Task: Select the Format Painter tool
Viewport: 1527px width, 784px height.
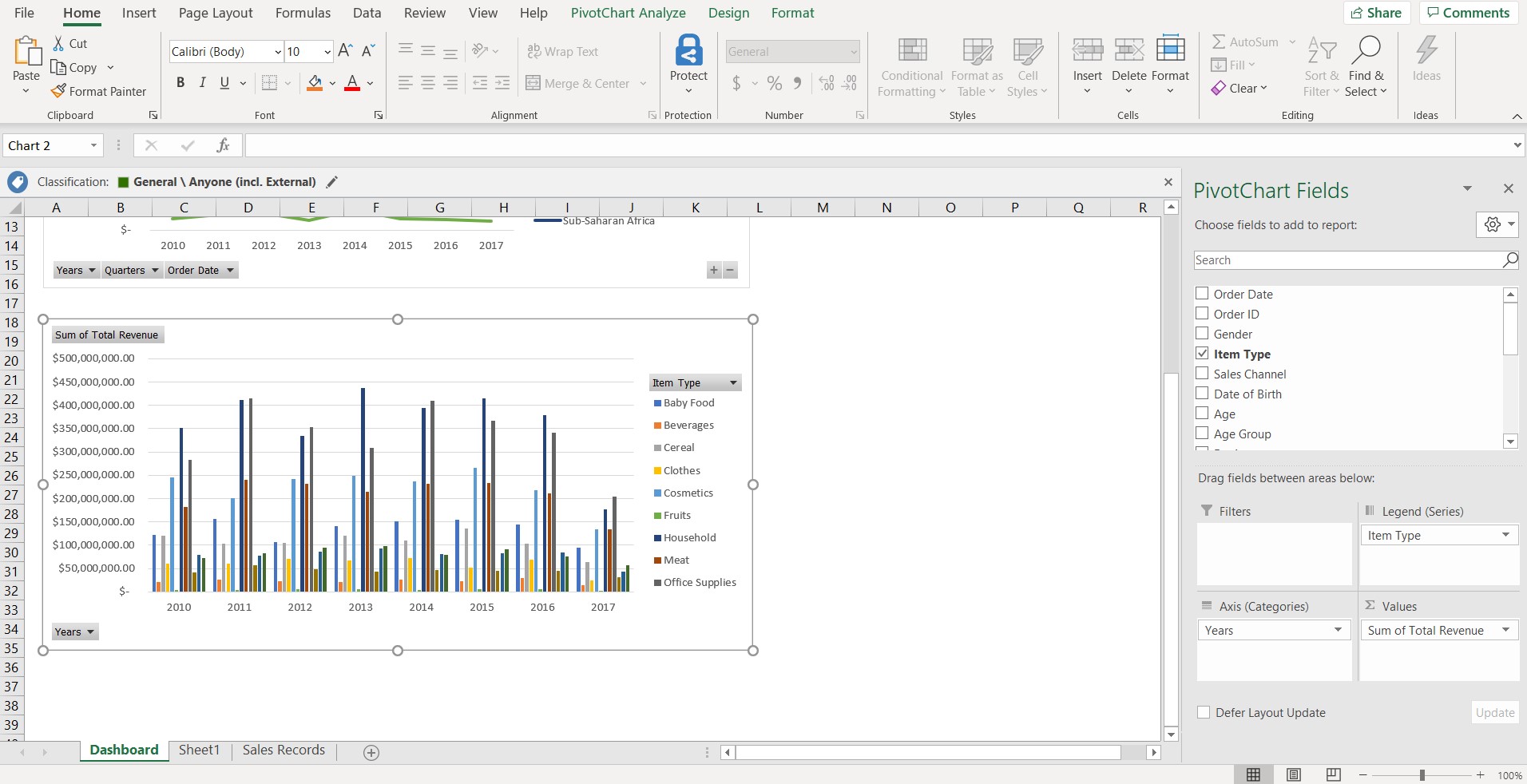Action: [x=99, y=91]
